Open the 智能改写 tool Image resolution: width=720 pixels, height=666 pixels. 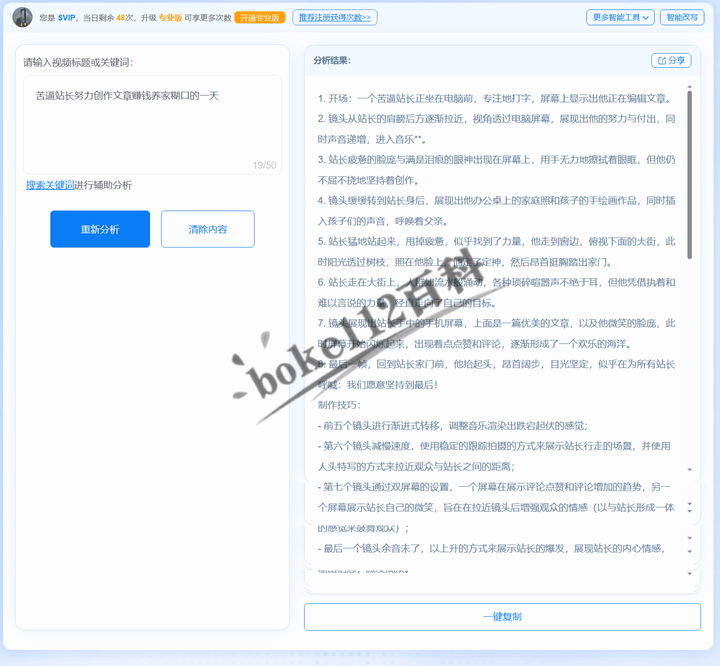click(x=682, y=17)
